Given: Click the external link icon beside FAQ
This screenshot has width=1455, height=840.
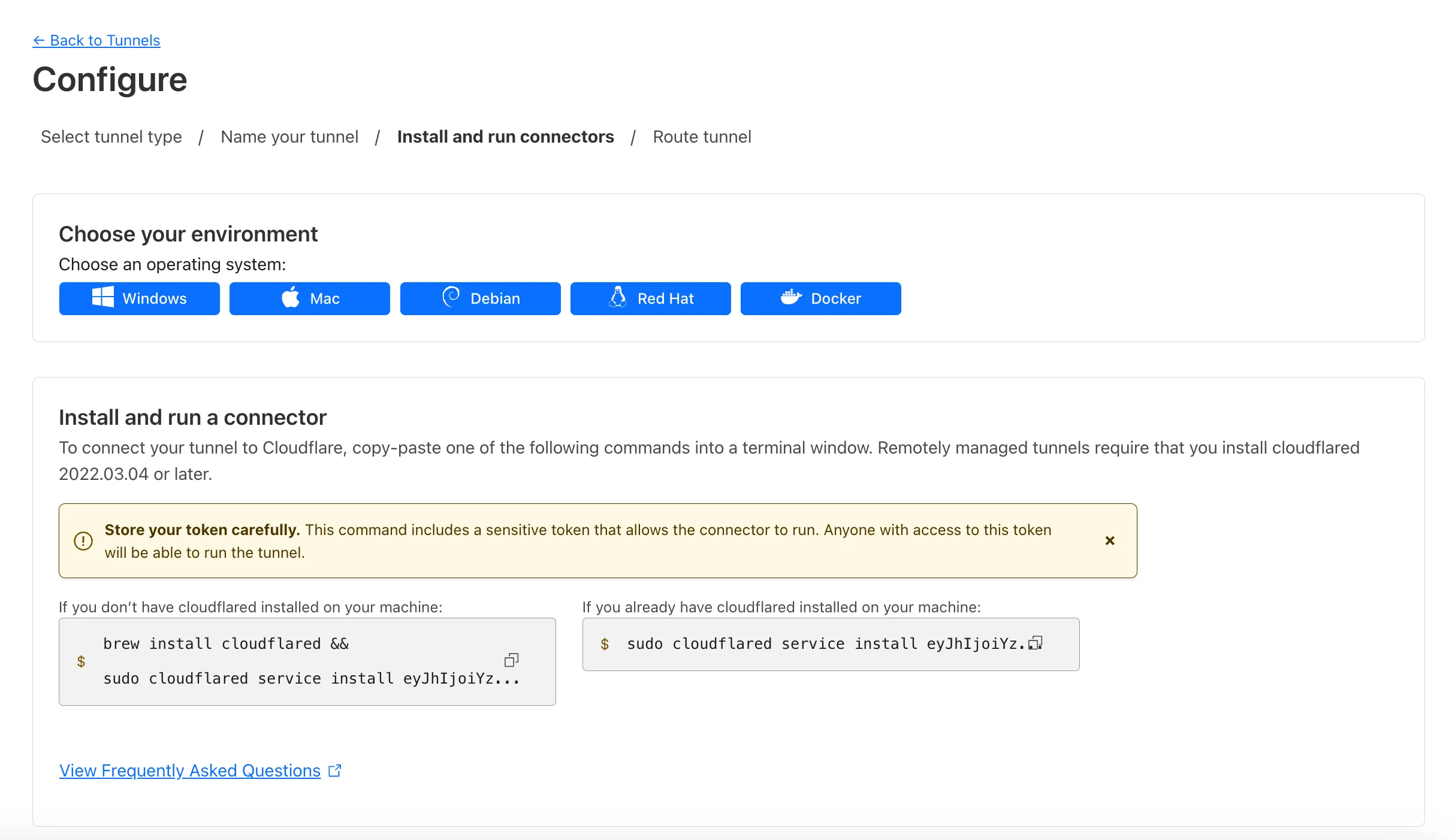Looking at the screenshot, I should [x=335, y=770].
